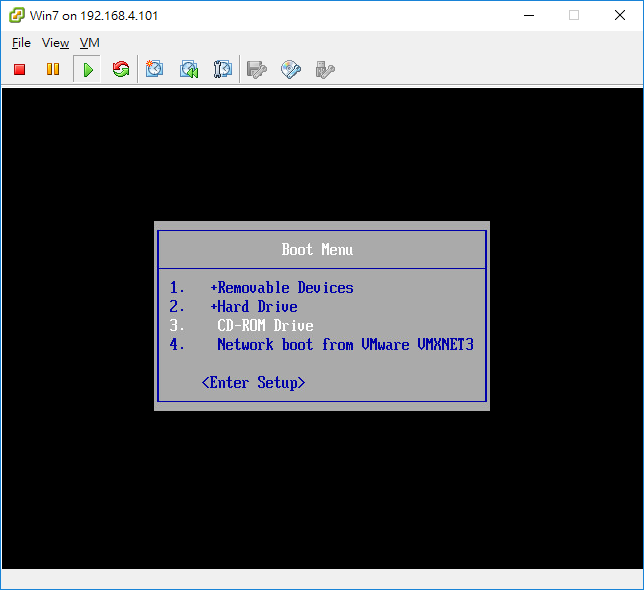Take a snapshot with the clock icon
Image resolution: width=644 pixels, height=590 pixels.
click(x=154, y=69)
